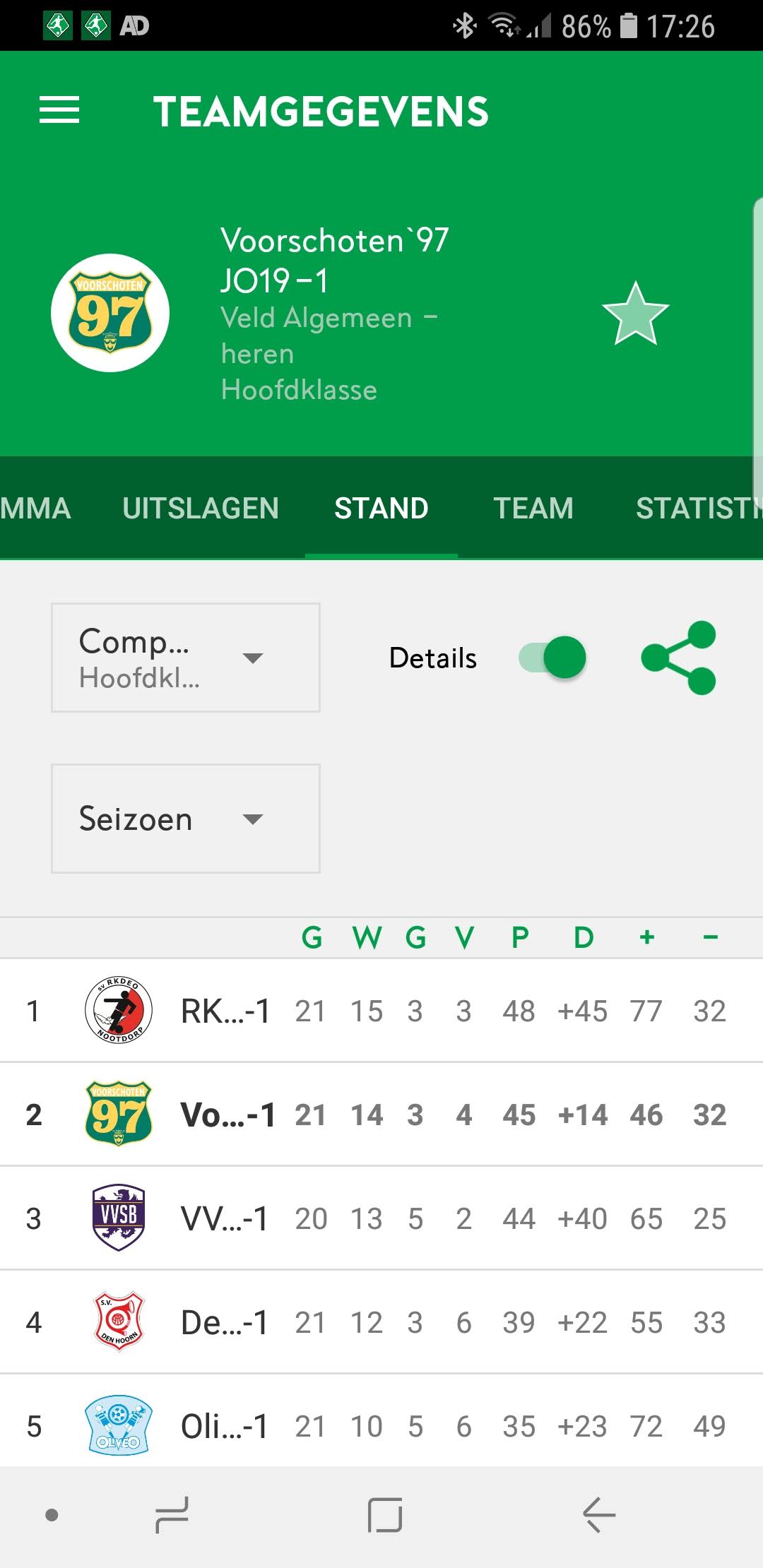The image size is (763, 1568).
Task: Toggle the Details switch off
Action: point(552,658)
